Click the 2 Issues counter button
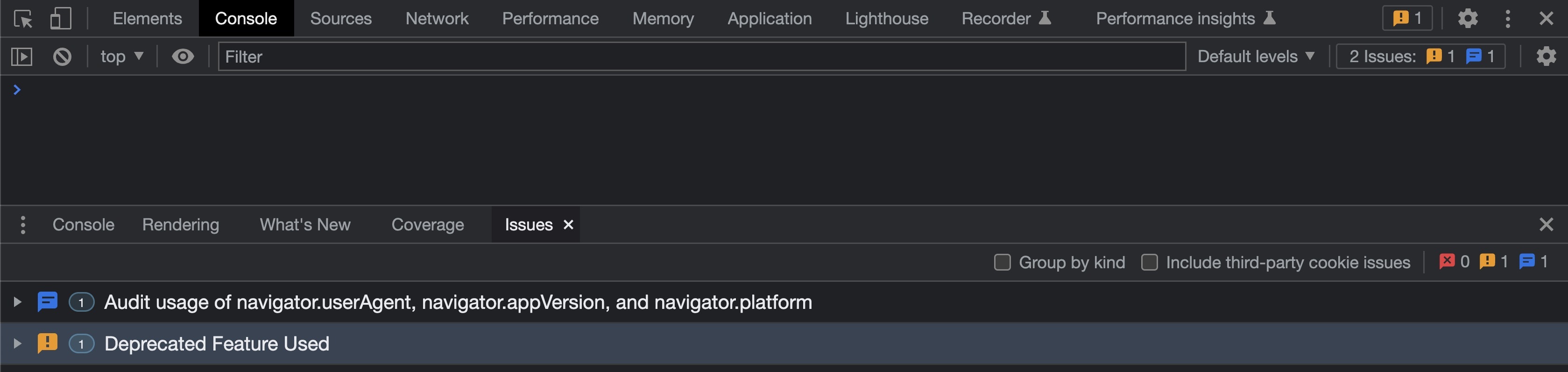1568x372 pixels. (x=1421, y=57)
